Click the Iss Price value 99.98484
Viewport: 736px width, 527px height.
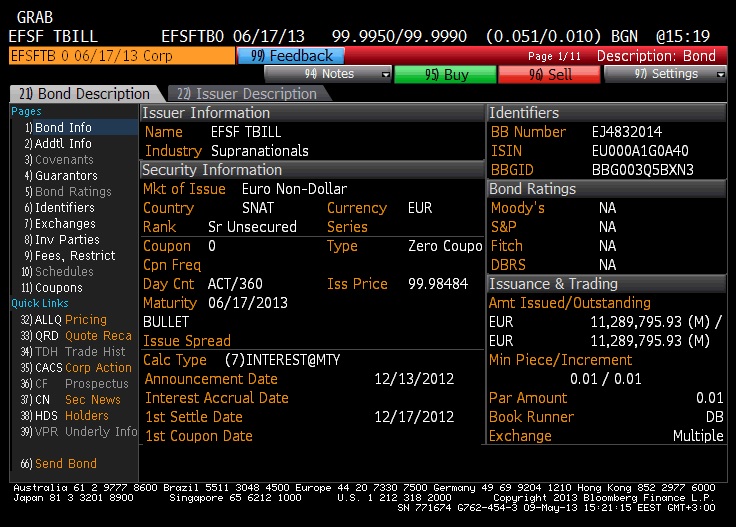437,283
